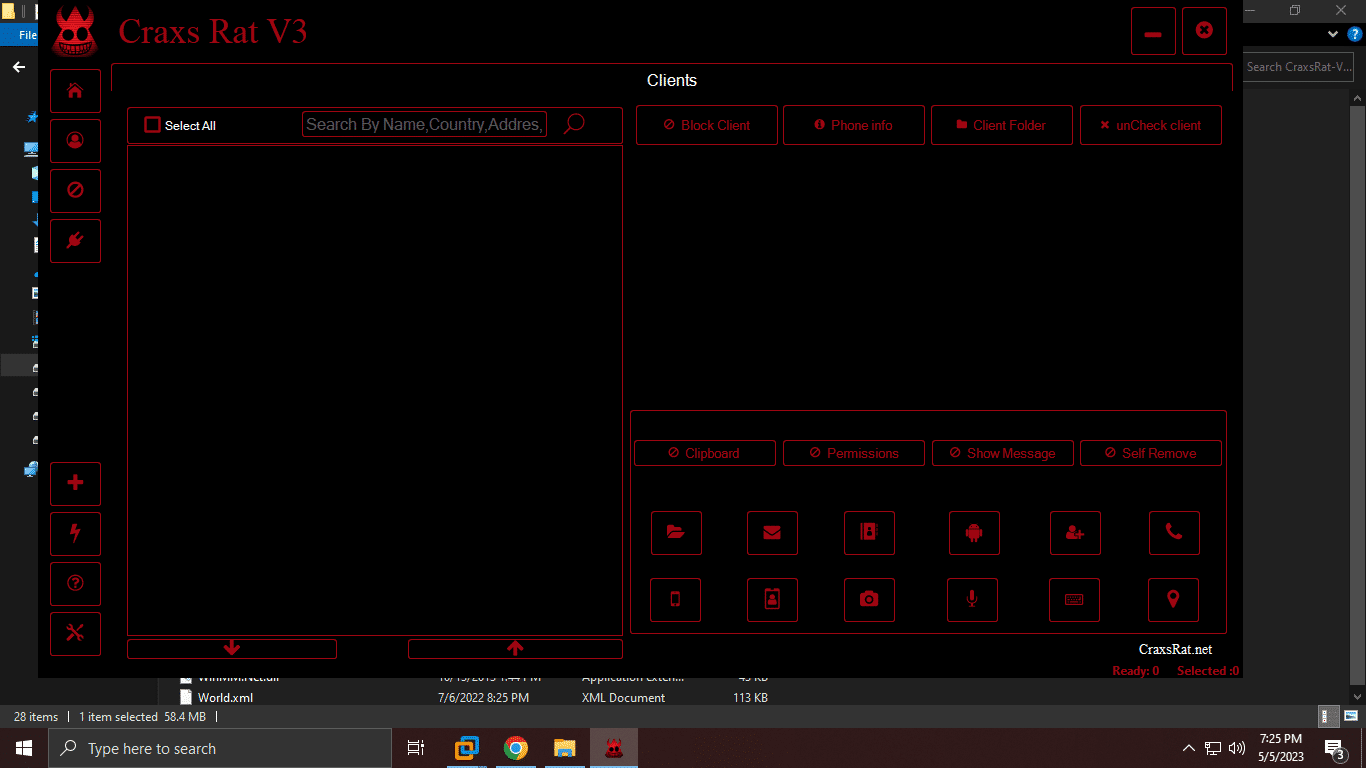The image size is (1366, 768).
Task: Click the down arrow below client list
Action: point(232,649)
